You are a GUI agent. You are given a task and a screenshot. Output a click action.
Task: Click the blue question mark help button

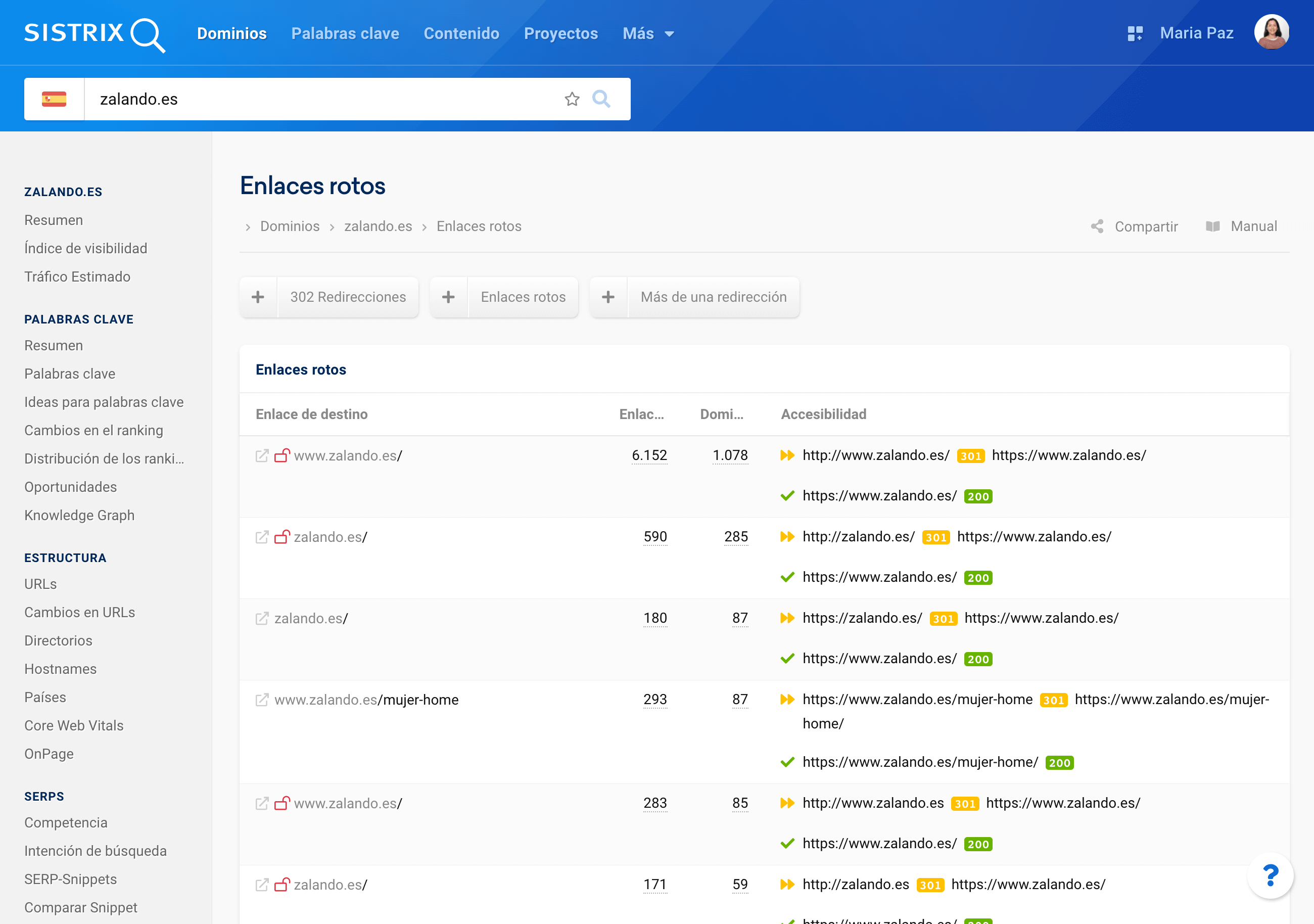[x=1270, y=875]
